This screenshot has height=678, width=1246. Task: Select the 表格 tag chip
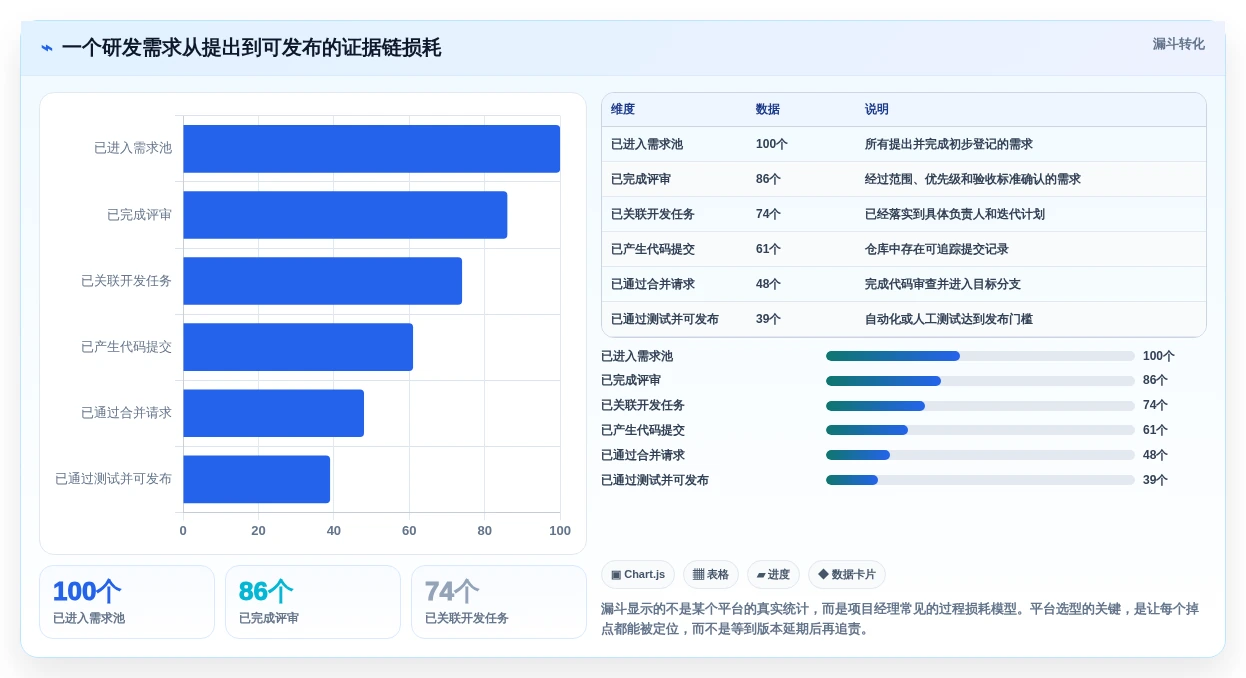point(711,574)
